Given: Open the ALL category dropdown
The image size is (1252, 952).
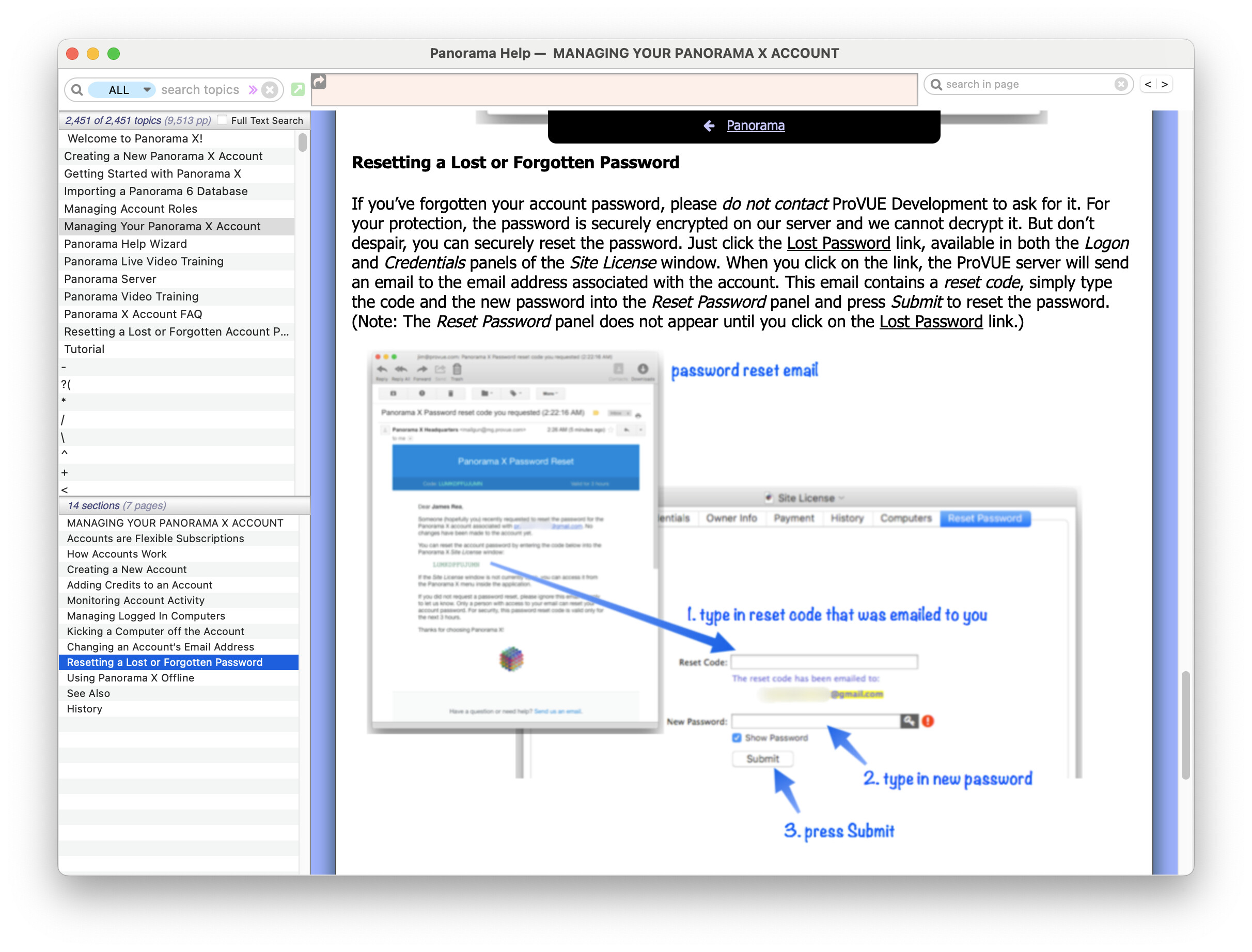Looking at the screenshot, I should pyautogui.click(x=122, y=89).
